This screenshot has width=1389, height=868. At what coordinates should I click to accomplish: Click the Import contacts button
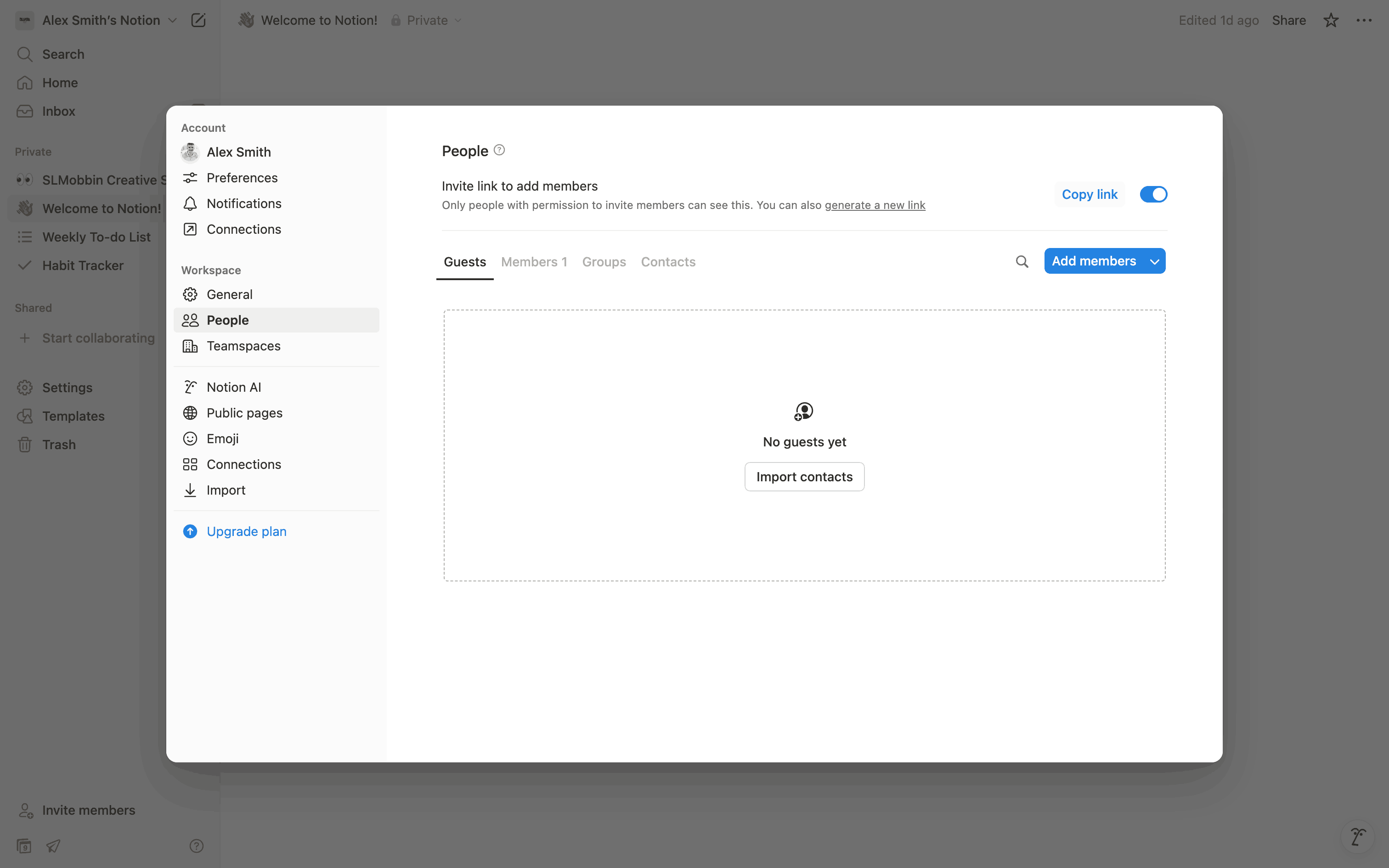click(804, 477)
